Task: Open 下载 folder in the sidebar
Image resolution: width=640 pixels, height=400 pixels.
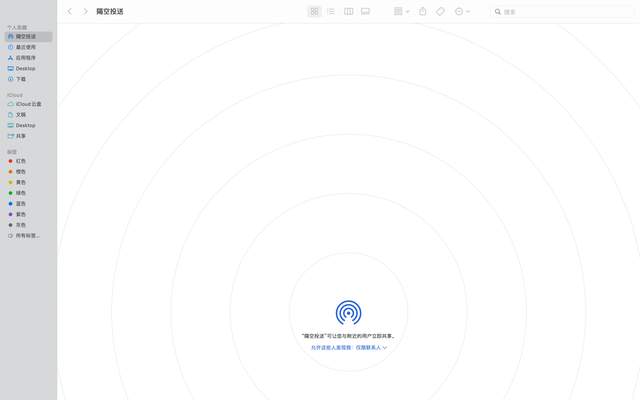Action: click(29, 79)
